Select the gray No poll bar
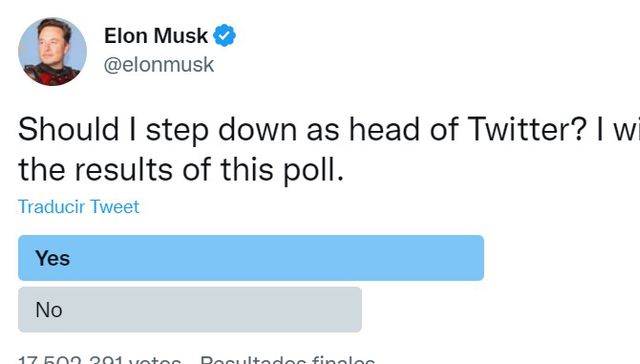This screenshot has height=364, width=640. click(x=190, y=309)
